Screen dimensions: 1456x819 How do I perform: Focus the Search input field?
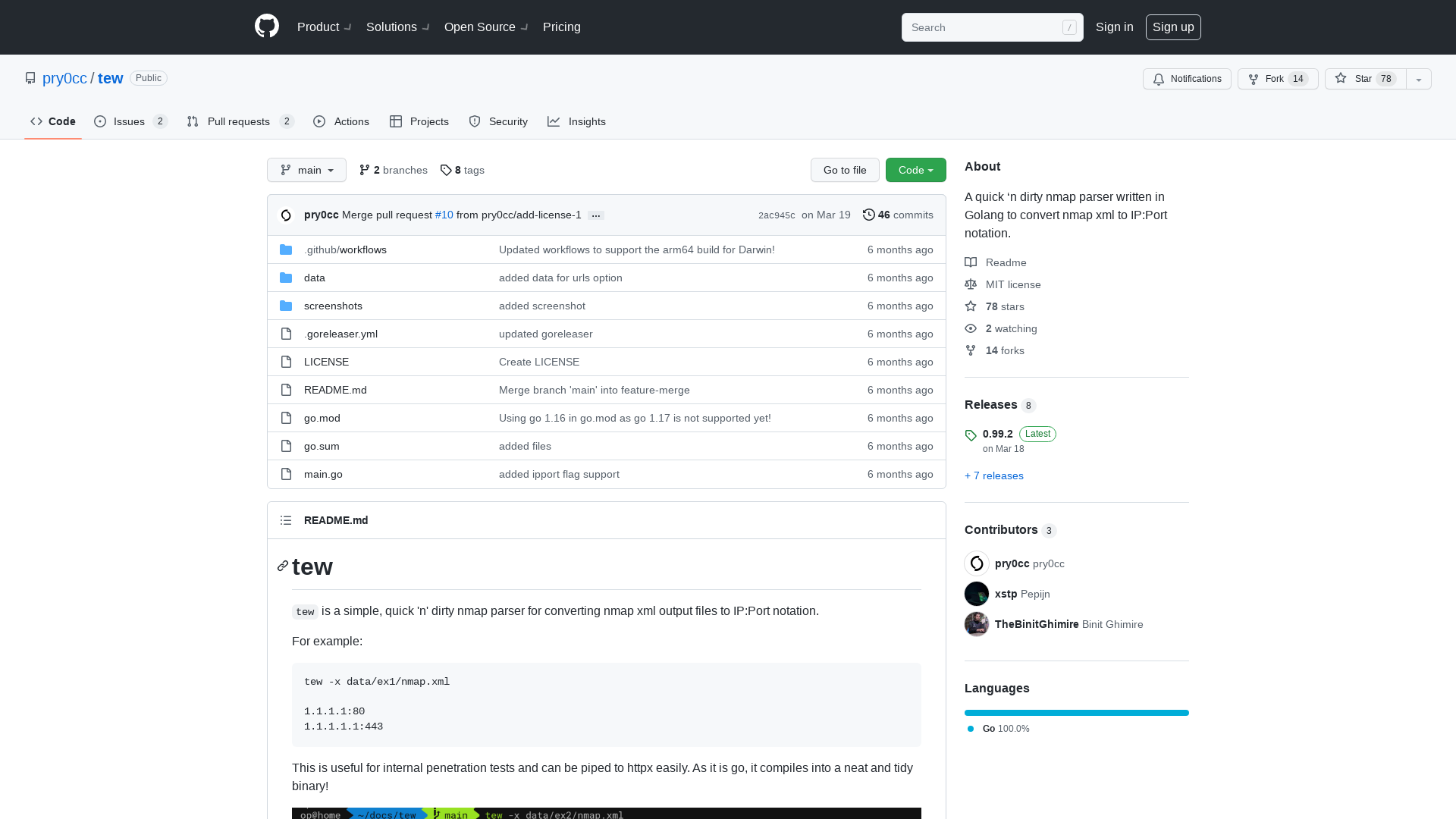pyautogui.click(x=993, y=27)
